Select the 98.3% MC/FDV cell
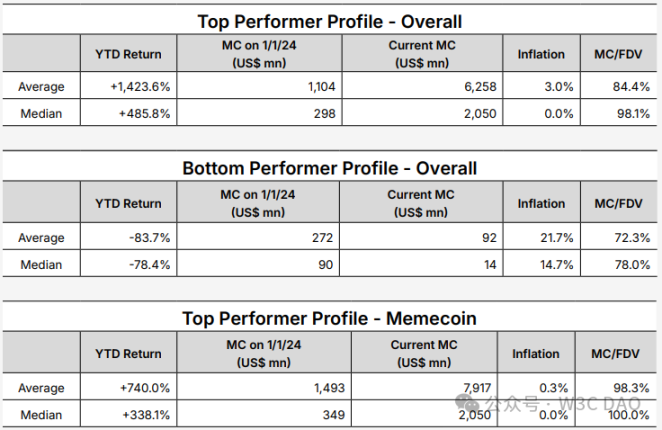662x430 pixels. [x=630, y=388]
